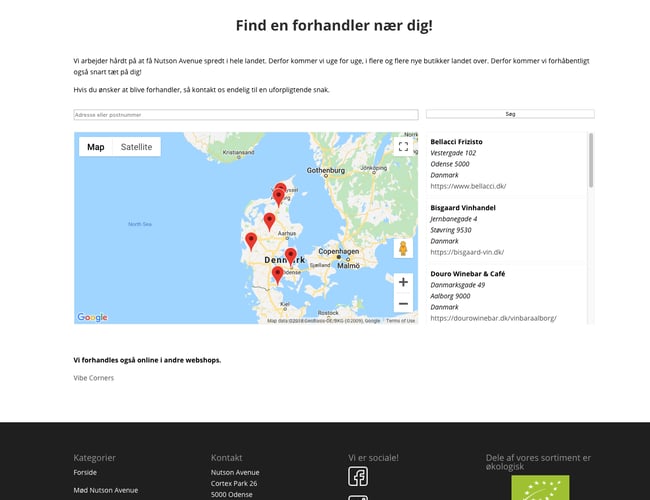Select the Bisgaard Vinhandel dealer name
The height and width of the screenshot is (500, 650).
coord(463,208)
